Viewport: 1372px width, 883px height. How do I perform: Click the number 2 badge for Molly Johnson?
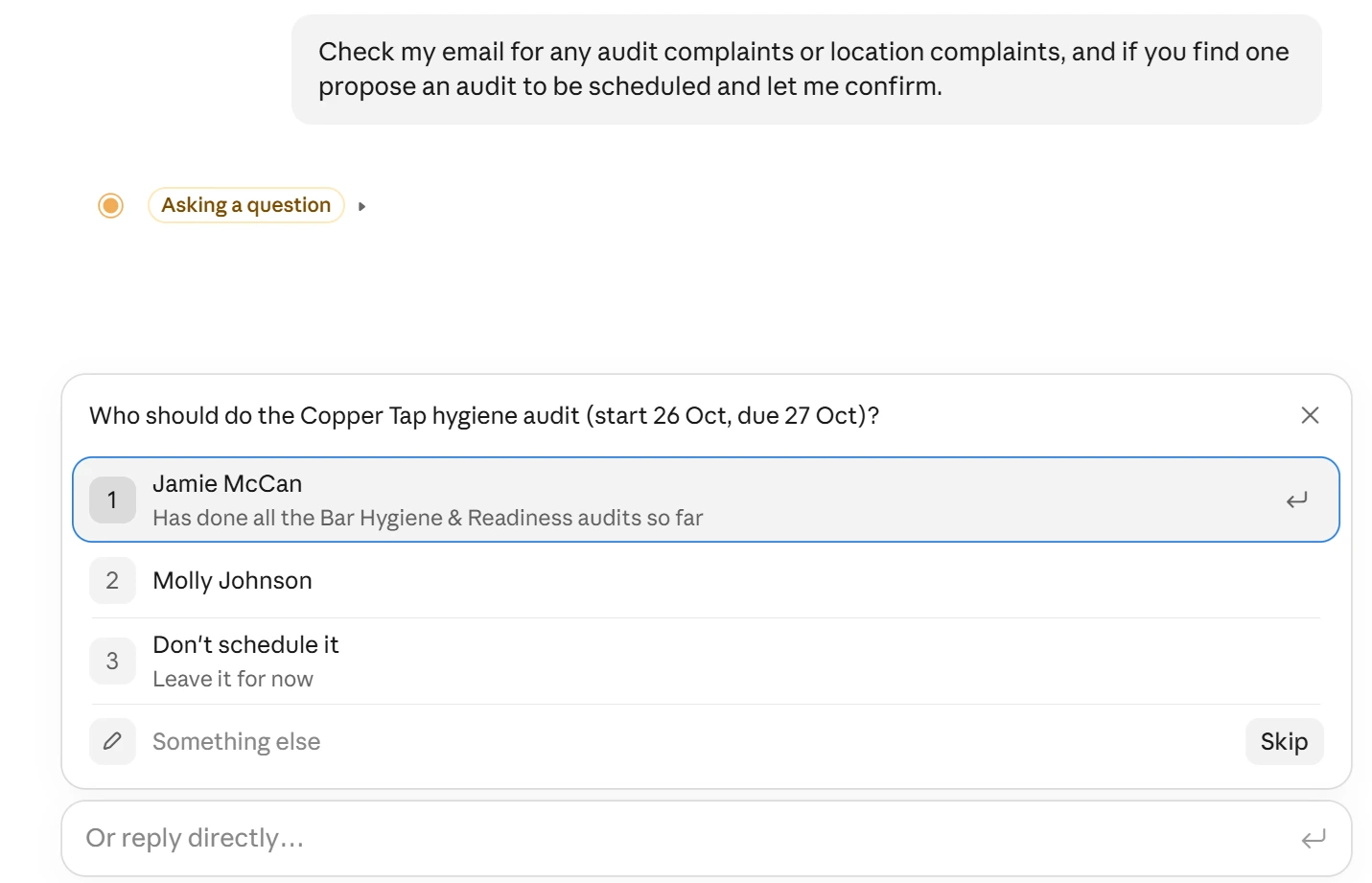click(x=112, y=581)
